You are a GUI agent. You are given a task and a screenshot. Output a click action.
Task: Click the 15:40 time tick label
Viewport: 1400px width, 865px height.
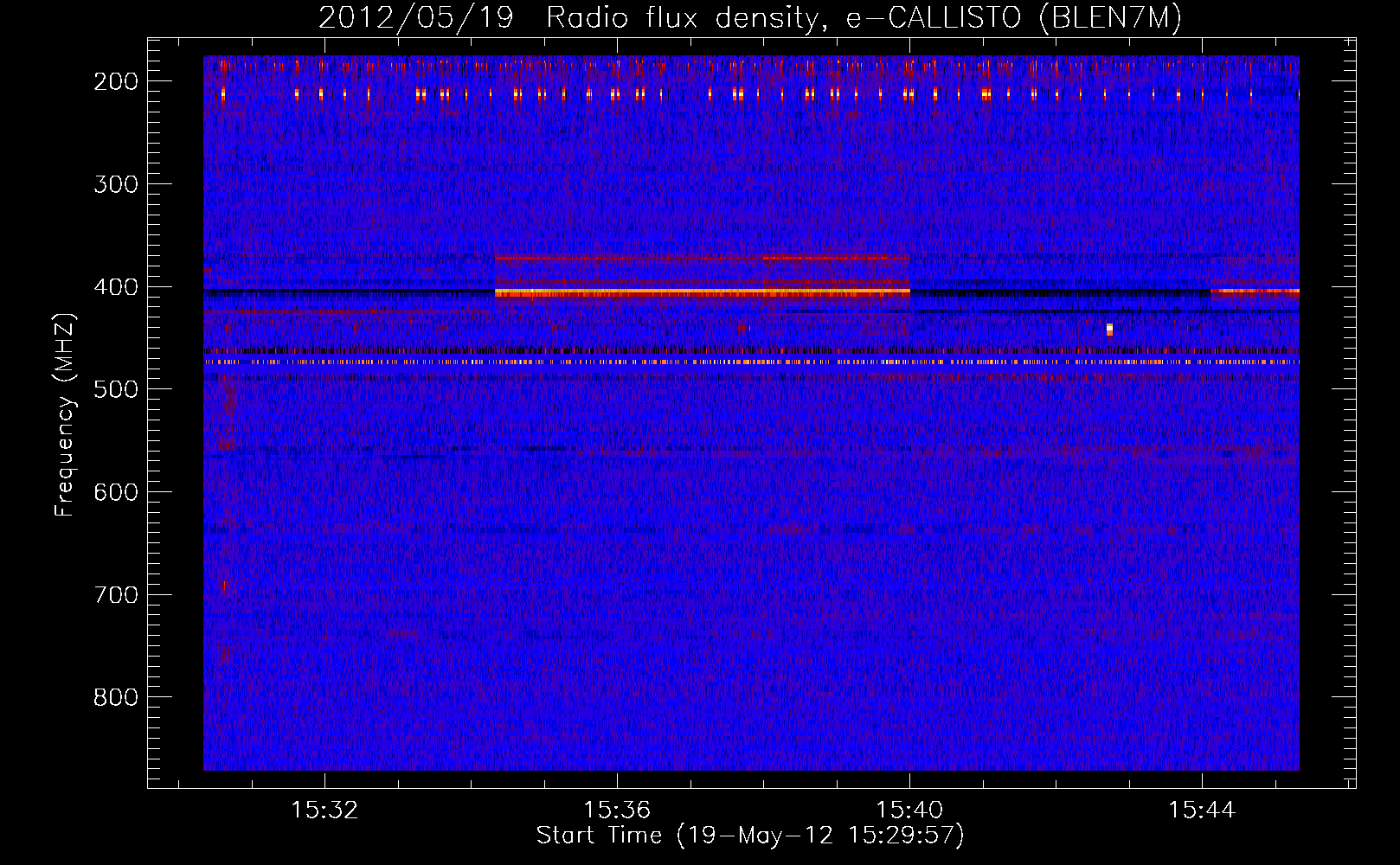click(909, 810)
